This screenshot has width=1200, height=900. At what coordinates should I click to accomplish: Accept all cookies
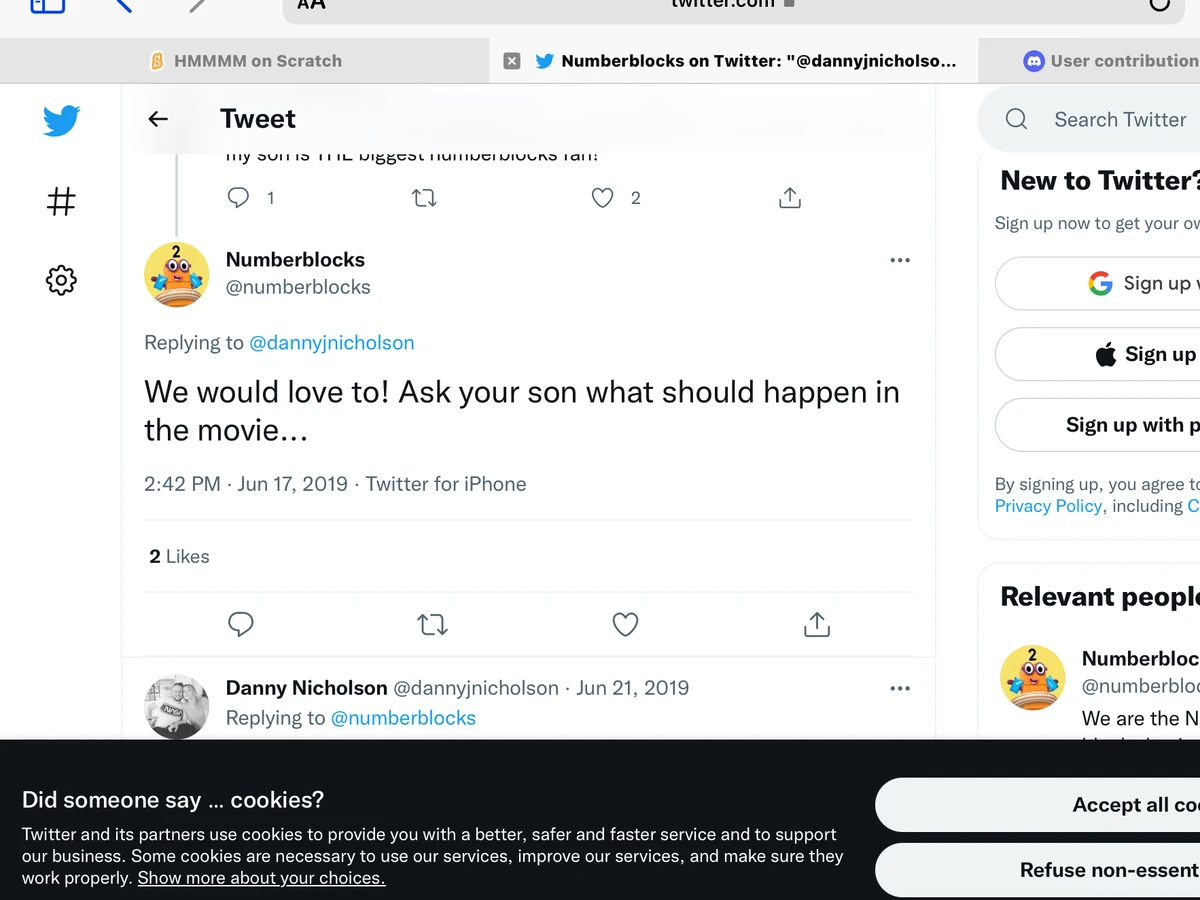(1110, 805)
